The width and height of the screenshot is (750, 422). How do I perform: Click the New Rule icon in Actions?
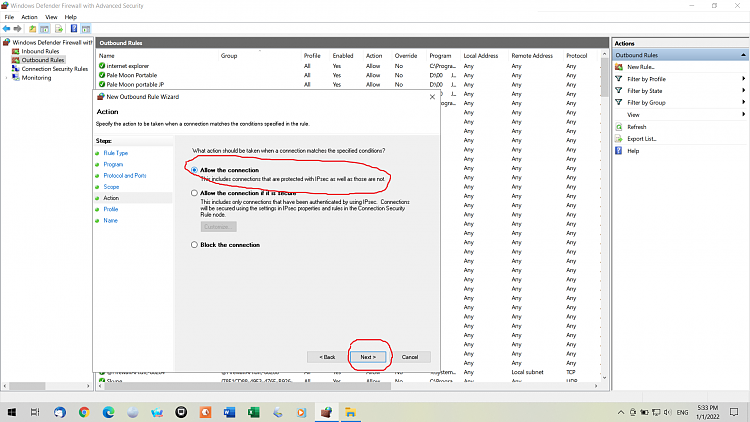click(x=618, y=67)
